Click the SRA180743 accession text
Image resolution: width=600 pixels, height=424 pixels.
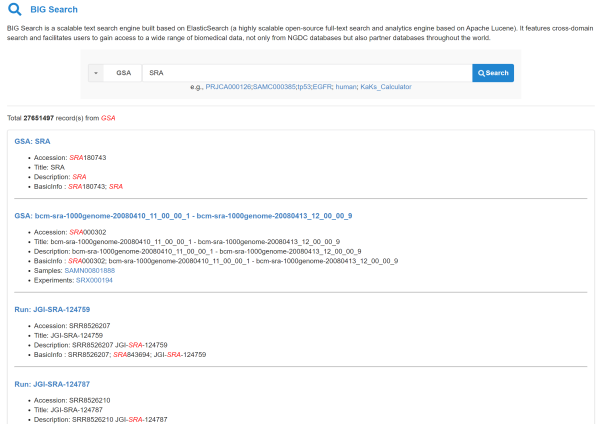tap(88, 158)
